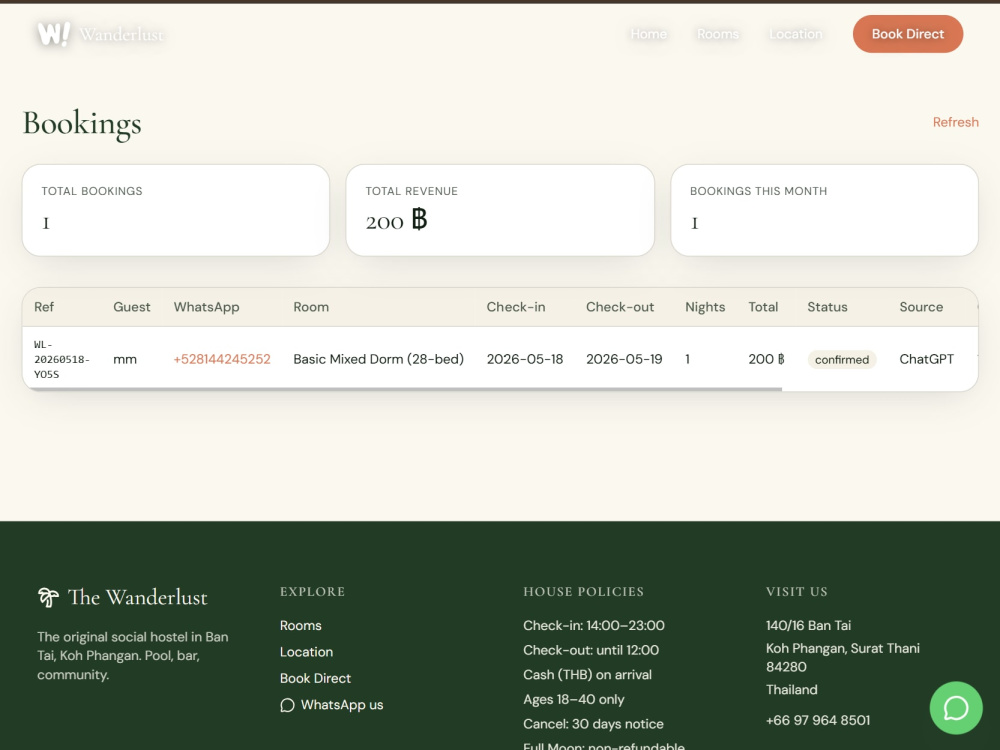
Task: Call +66 97 964 8501 phone link
Action: tap(818, 720)
